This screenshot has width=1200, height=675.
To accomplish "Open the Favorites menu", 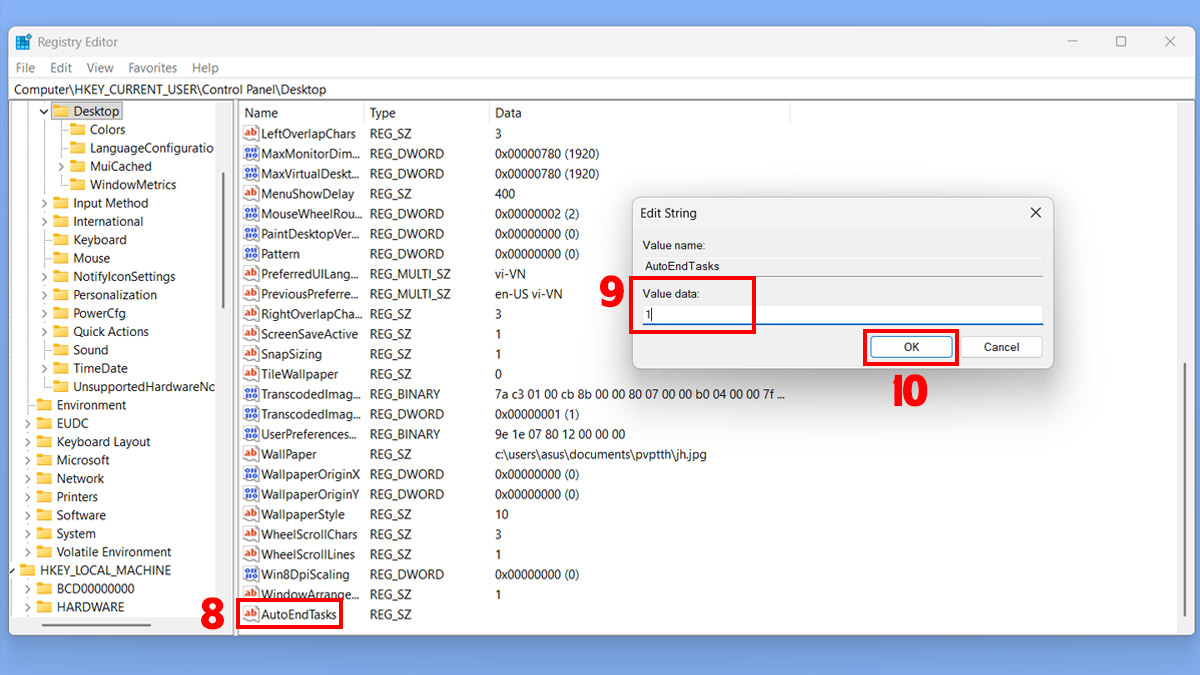I will (153, 68).
